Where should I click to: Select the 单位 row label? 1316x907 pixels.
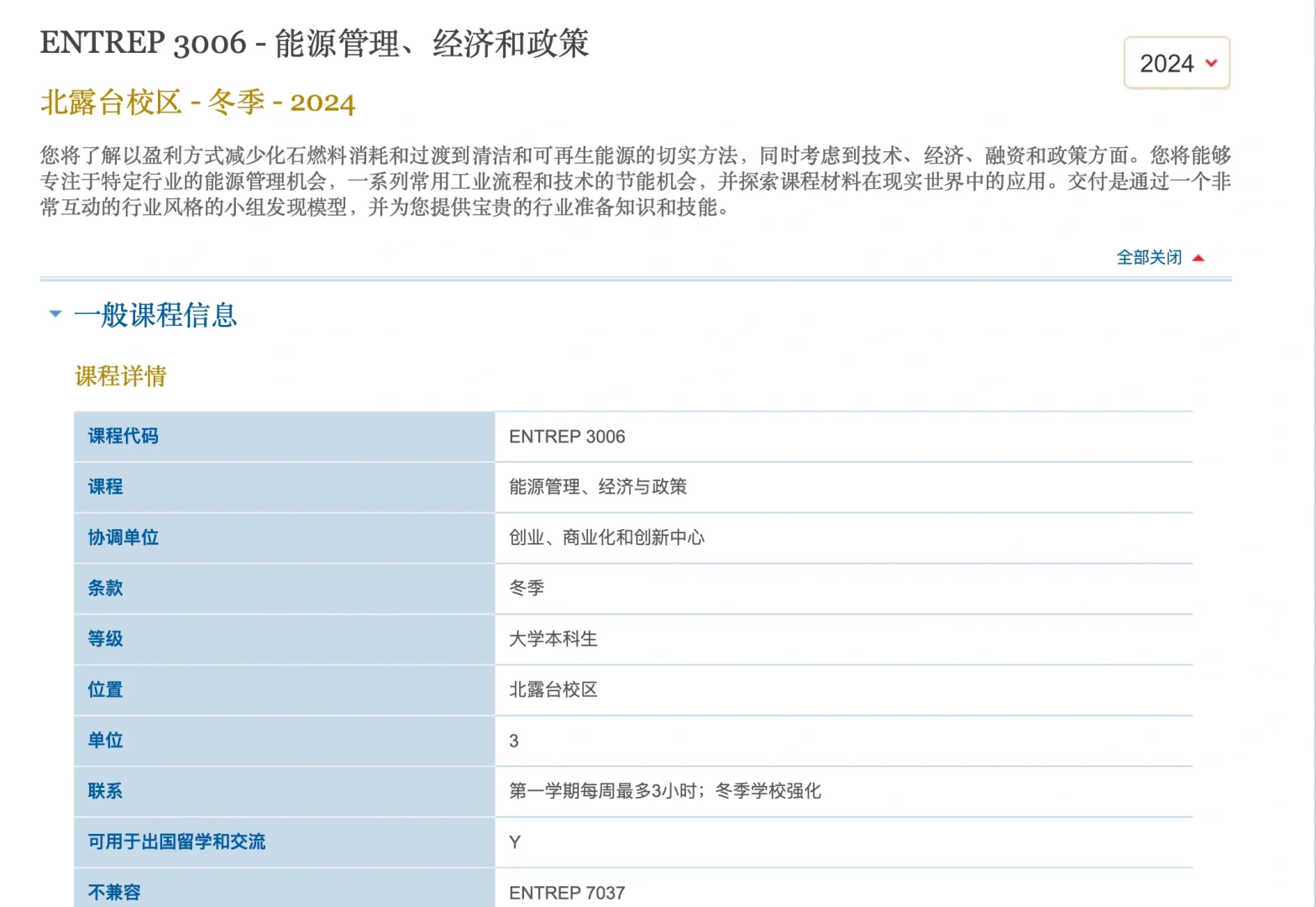coord(105,740)
